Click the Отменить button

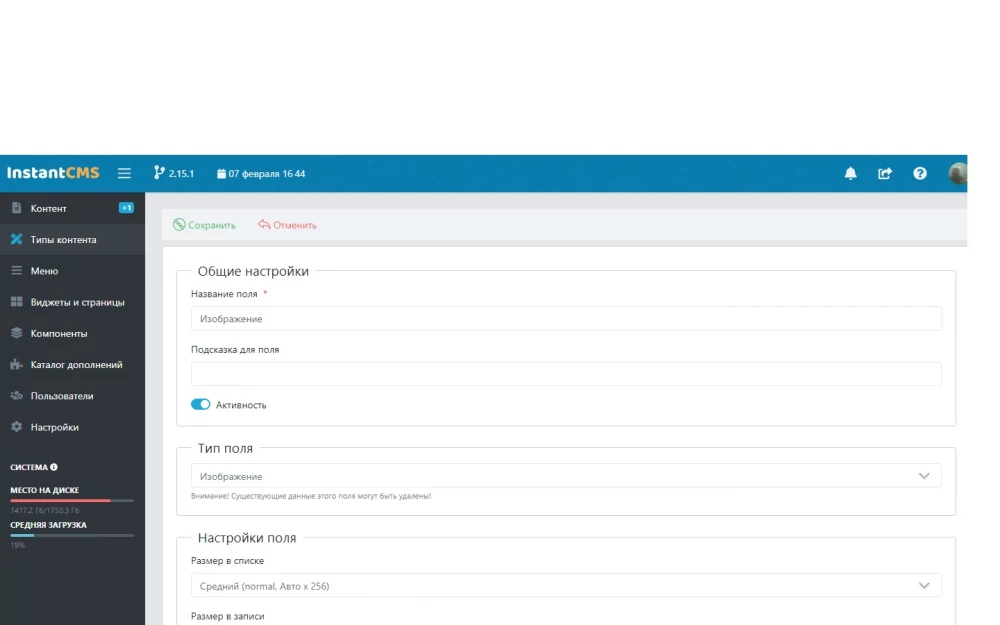pyautogui.click(x=287, y=224)
